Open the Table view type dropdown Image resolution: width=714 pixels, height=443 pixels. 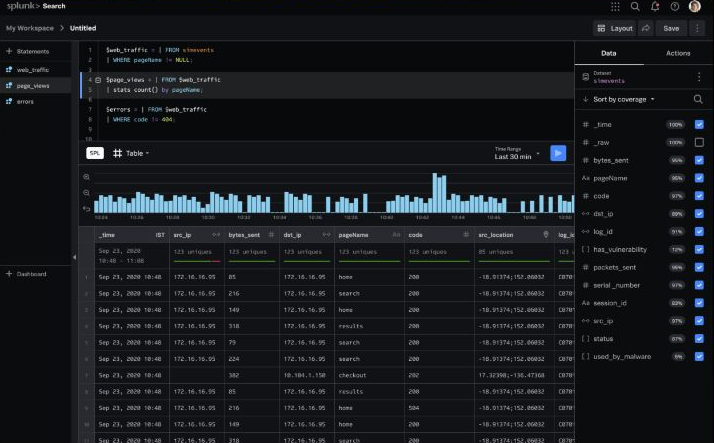(x=131, y=153)
